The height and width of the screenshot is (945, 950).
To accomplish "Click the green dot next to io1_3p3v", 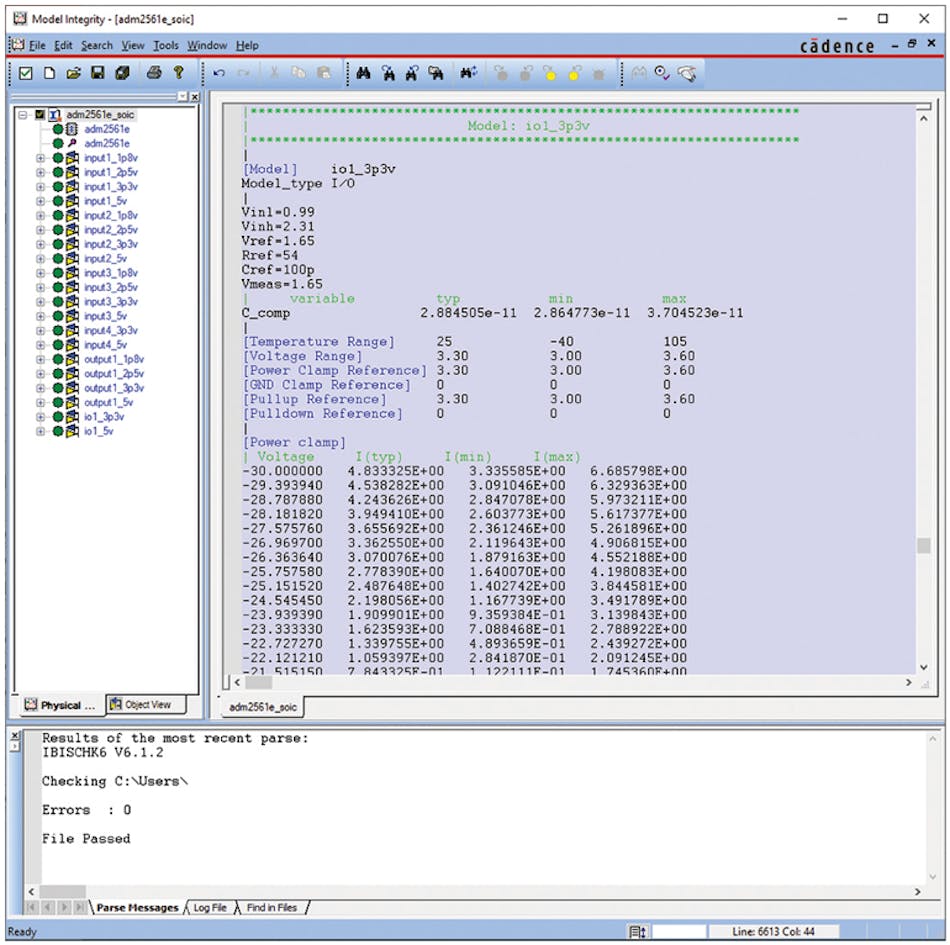I will coord(58,416).
